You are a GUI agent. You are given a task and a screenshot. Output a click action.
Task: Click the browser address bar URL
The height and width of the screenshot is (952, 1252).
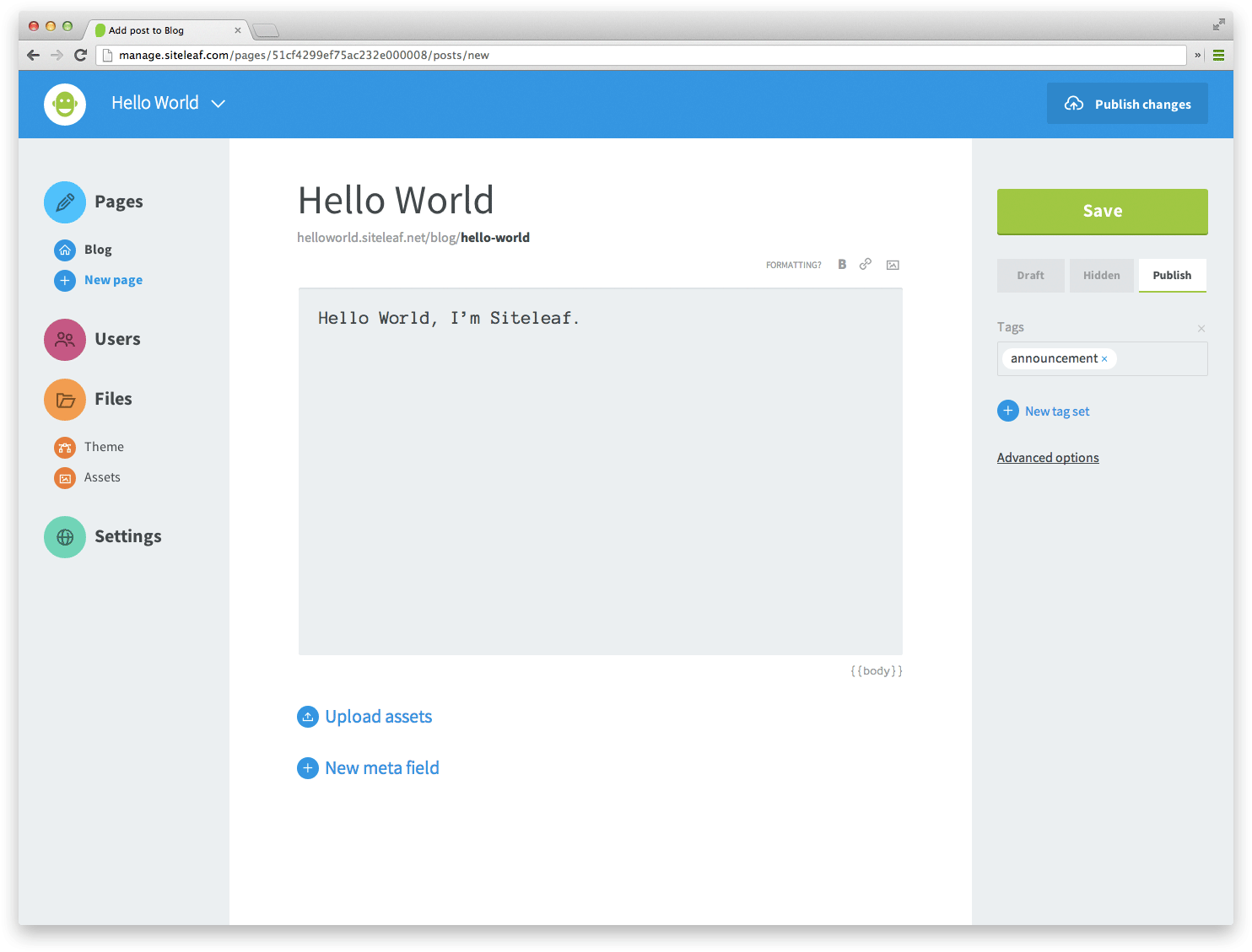641,56
